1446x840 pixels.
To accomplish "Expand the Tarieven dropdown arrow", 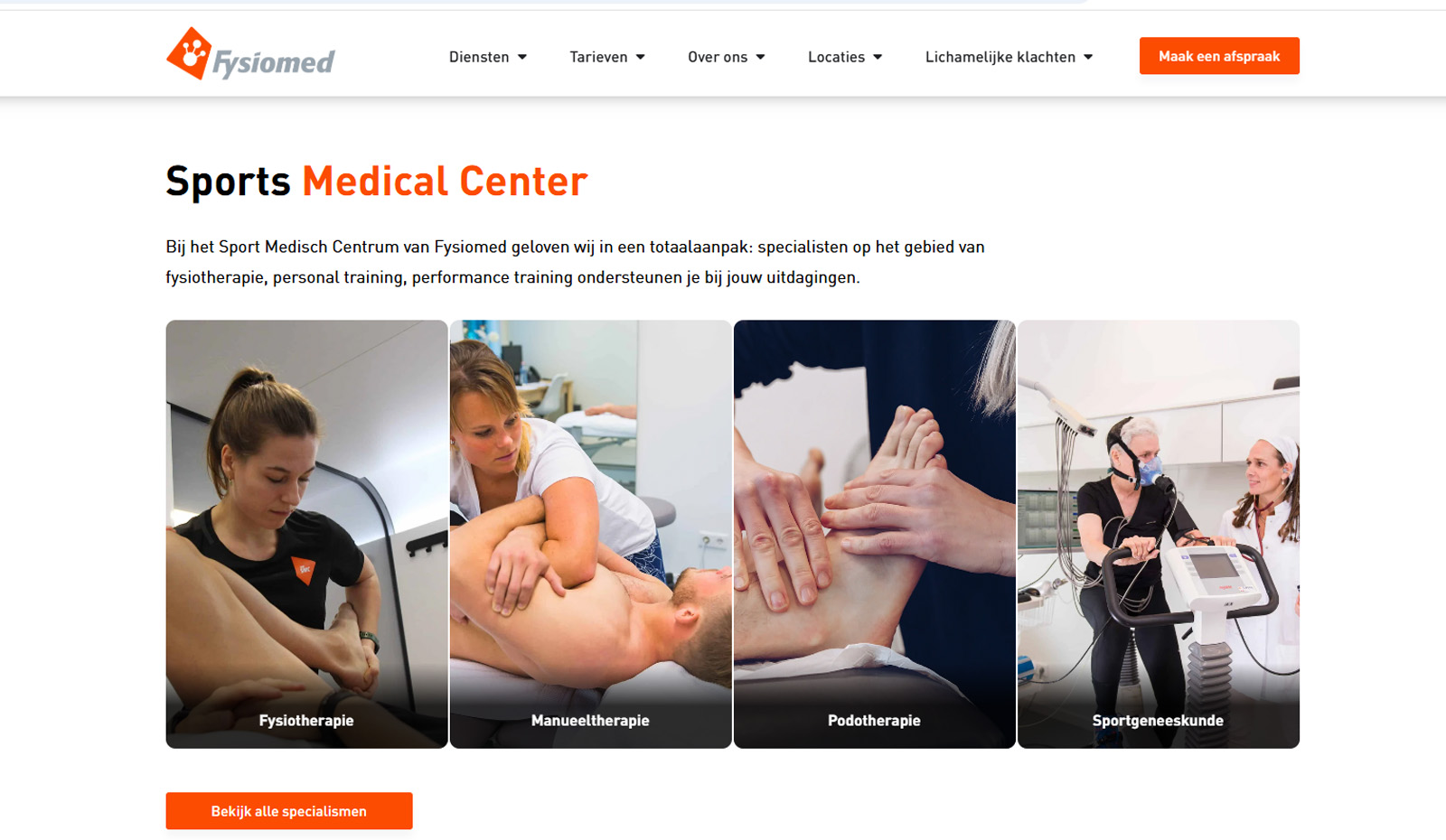I will coord(641,57).
